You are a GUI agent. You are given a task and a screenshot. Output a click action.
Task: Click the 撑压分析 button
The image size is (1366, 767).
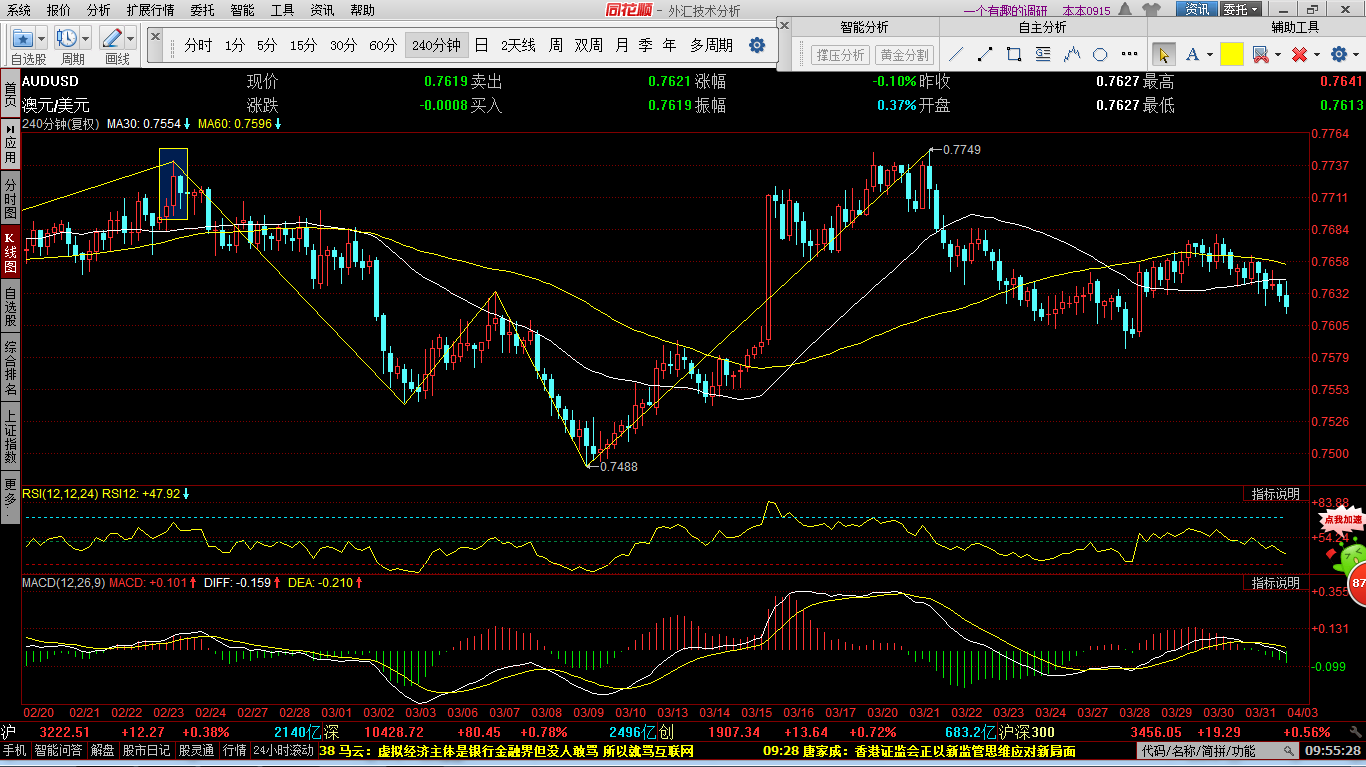point(839,55)
